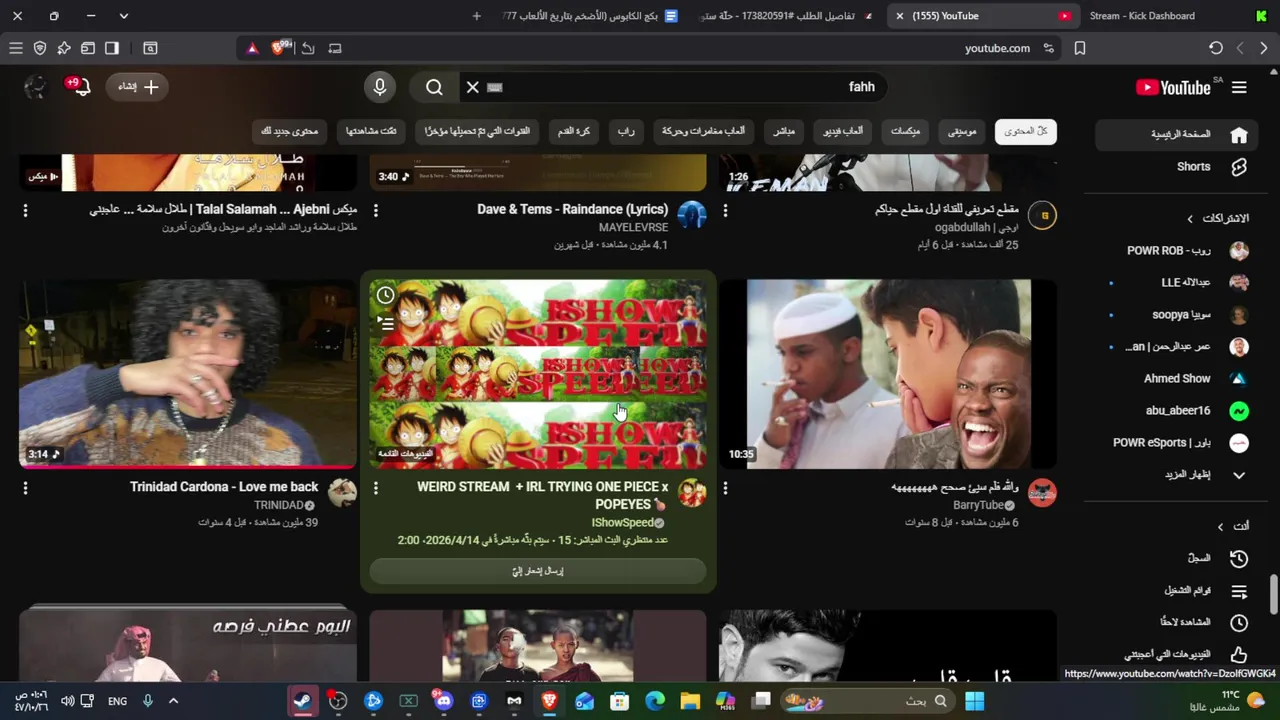The image size is (1280, 720).
Task: Select the Mixes (ميكسات) filter chip
Action: click(905, 131)
